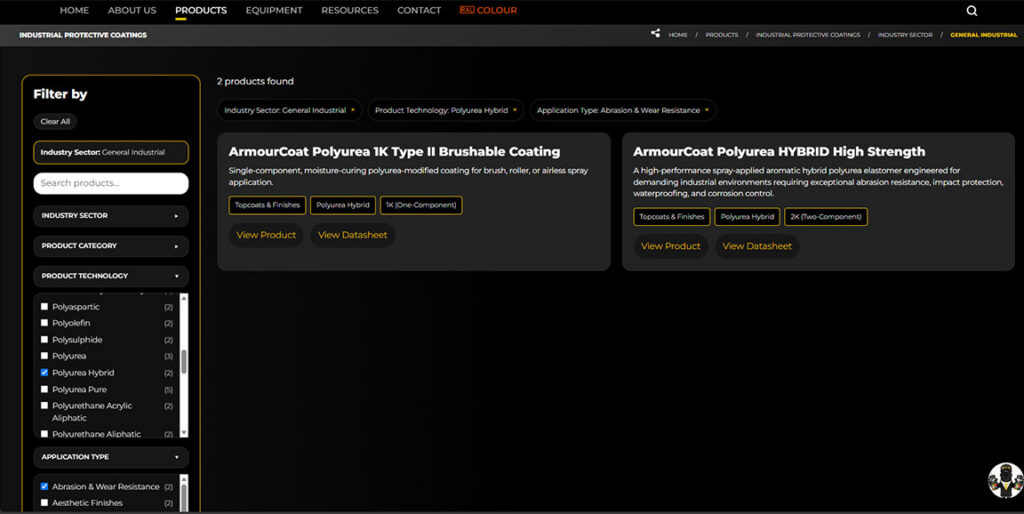
Task: Open the Industry Sector breadcrumb link
Action: point(905,35)
